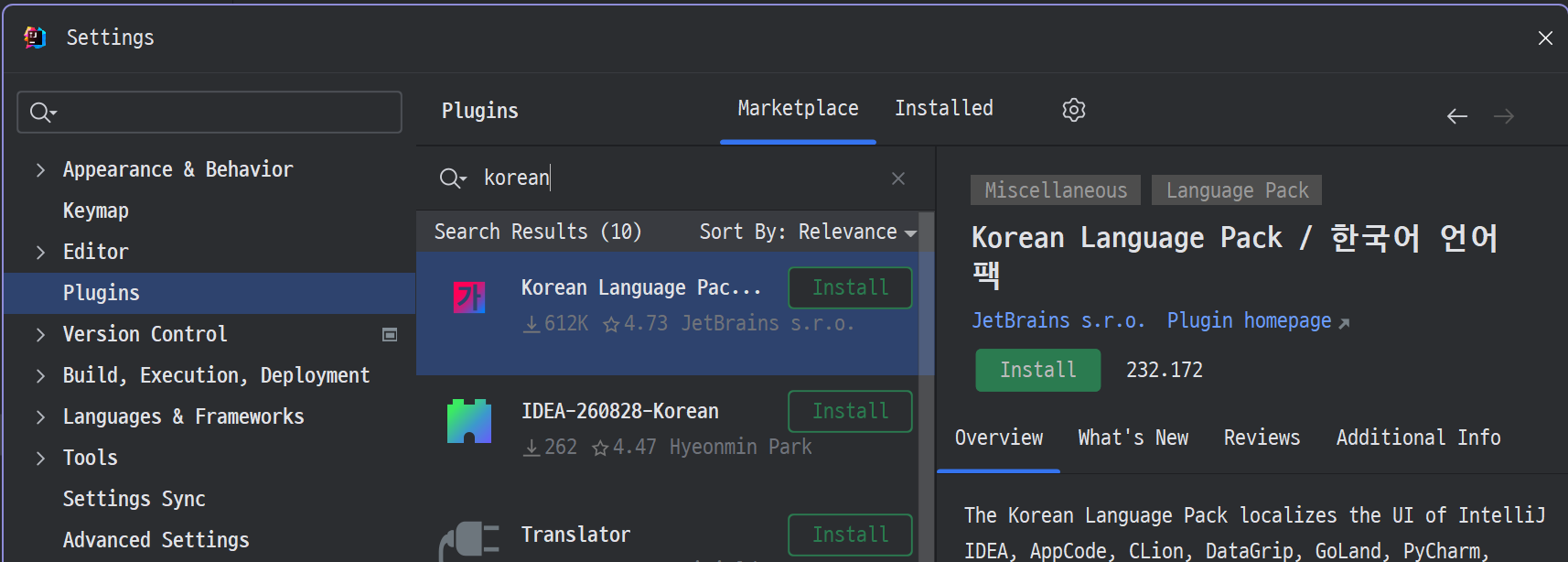Click the 232.172 version number
1568x562 pixels.
[x=1164, y=371]
